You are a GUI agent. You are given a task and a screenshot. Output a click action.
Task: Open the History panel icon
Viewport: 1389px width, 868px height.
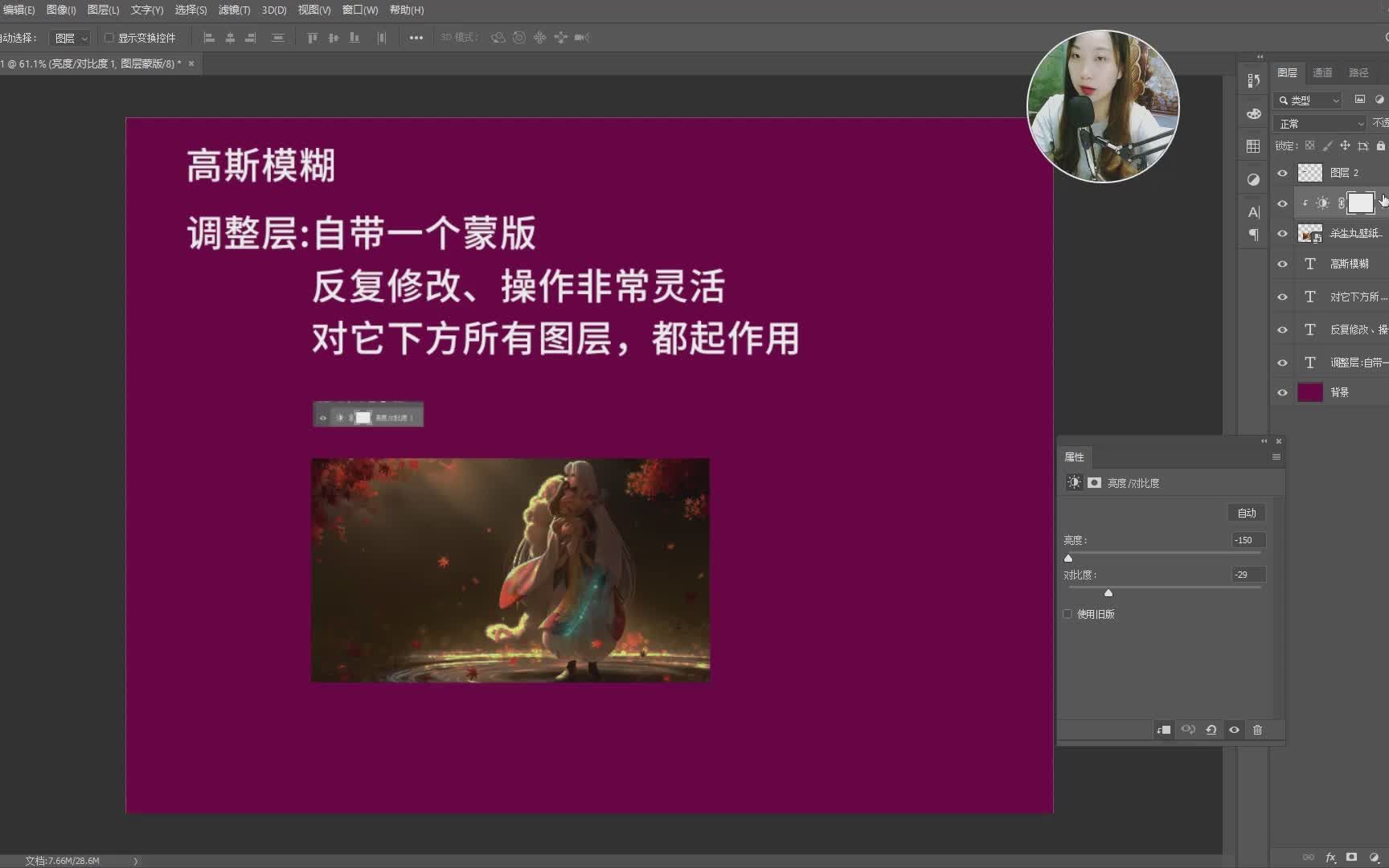pos(1253,80)
